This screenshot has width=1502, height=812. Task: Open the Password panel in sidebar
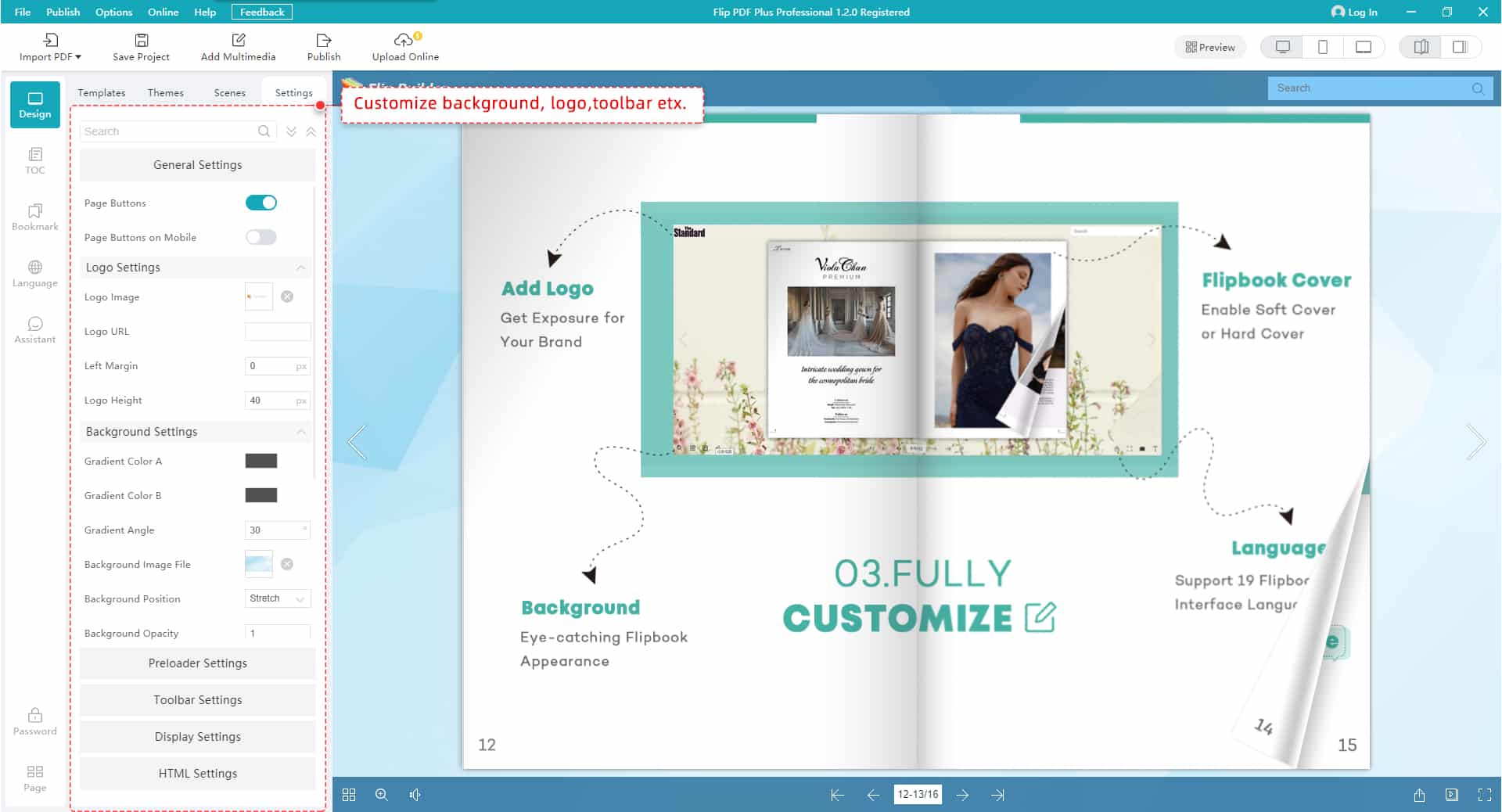click(34, 720)
